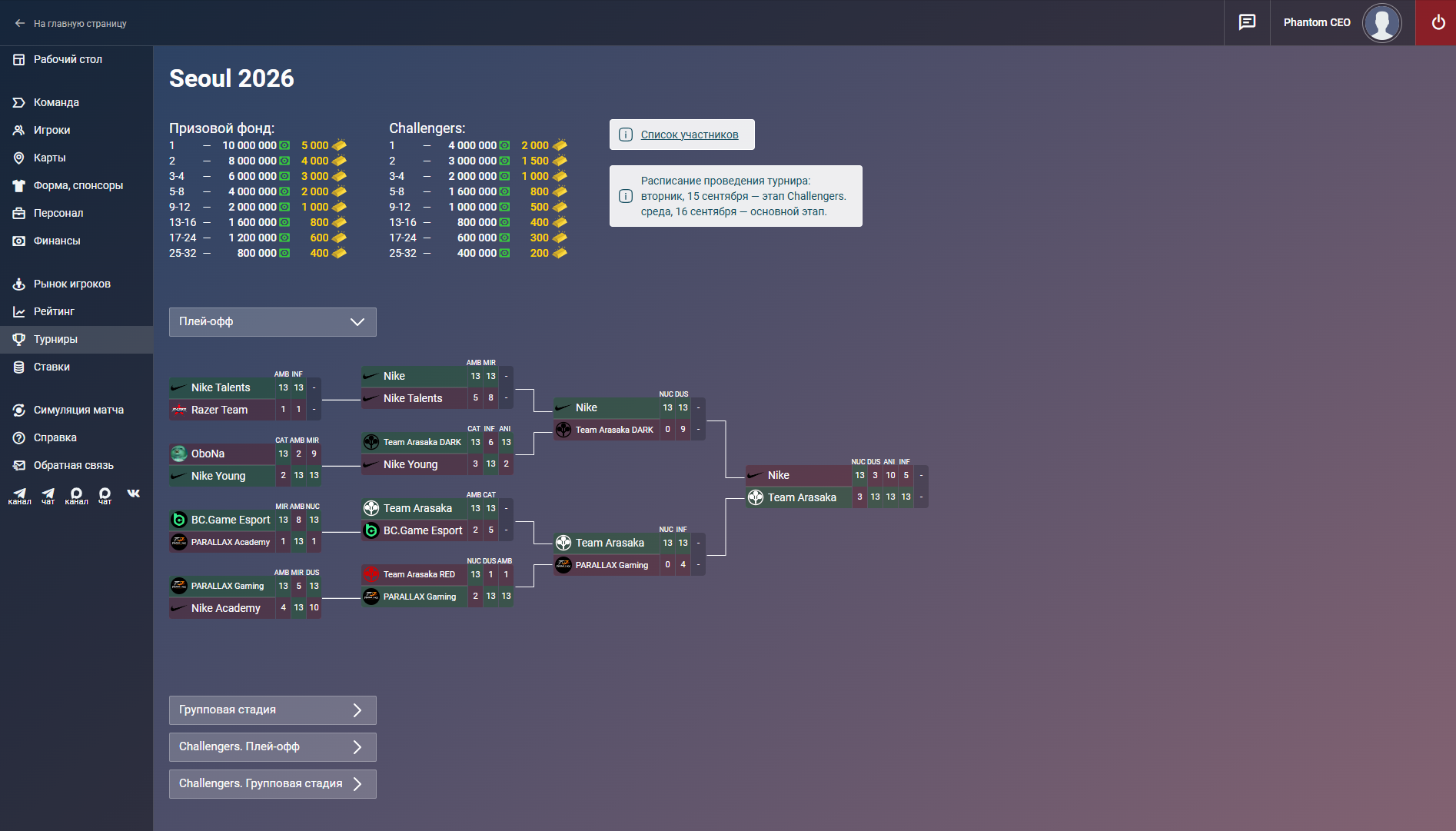This screenshot has height=831, width=1456.
Task: Select the Nike vs Team Arasaka final match
Action: coord(837,487)
